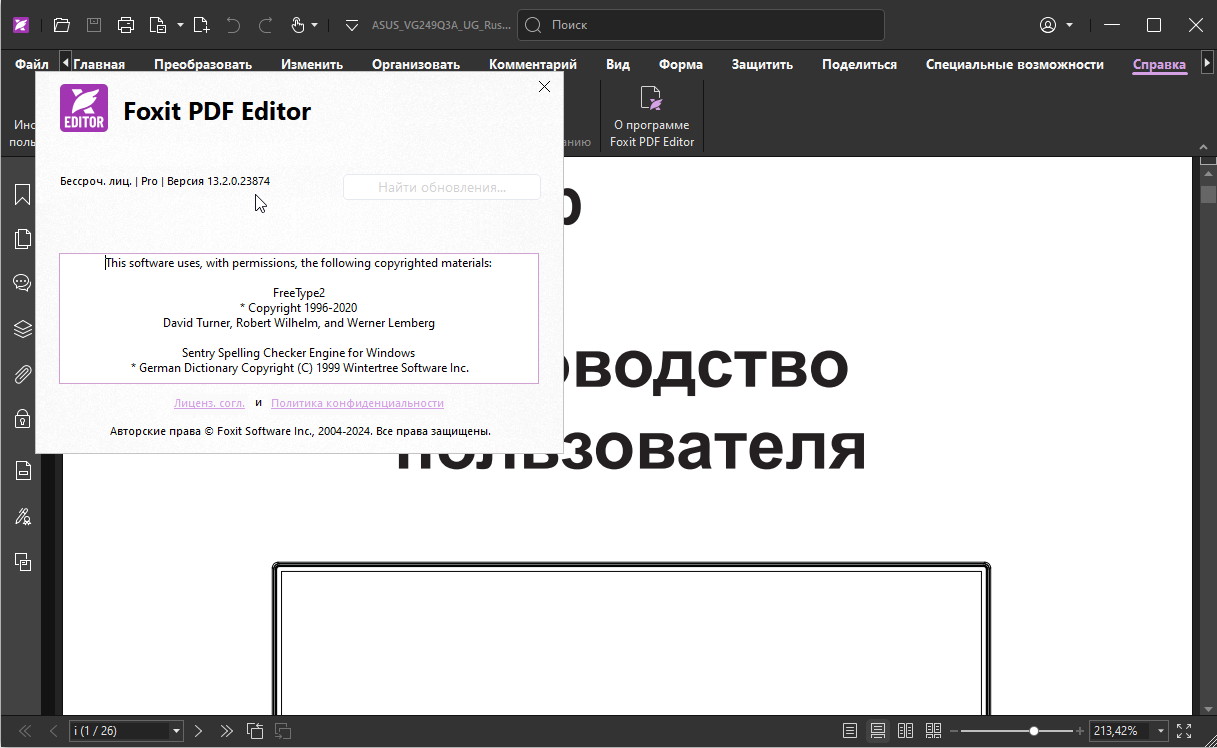
Task: Zoom in with the plus icon
Action: (1078, 731)
